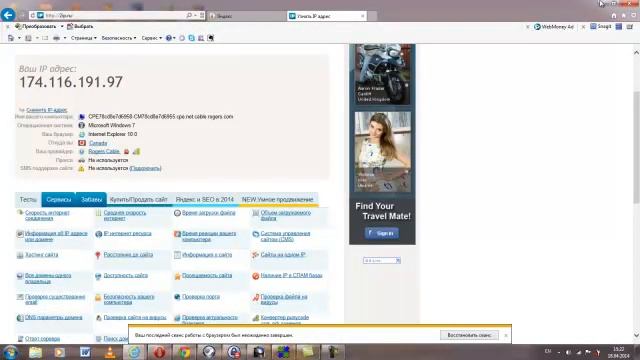Open 'Сайты на одном IP' link
The width and height of the screenshot is (640, 360).
pos(283,255)
